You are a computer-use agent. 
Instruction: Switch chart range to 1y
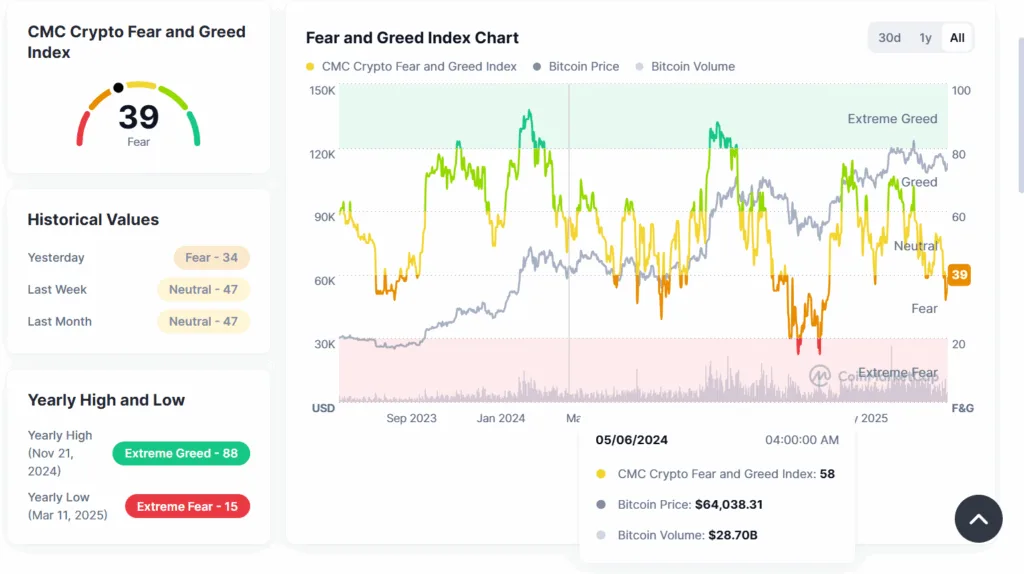pos(925,38)
